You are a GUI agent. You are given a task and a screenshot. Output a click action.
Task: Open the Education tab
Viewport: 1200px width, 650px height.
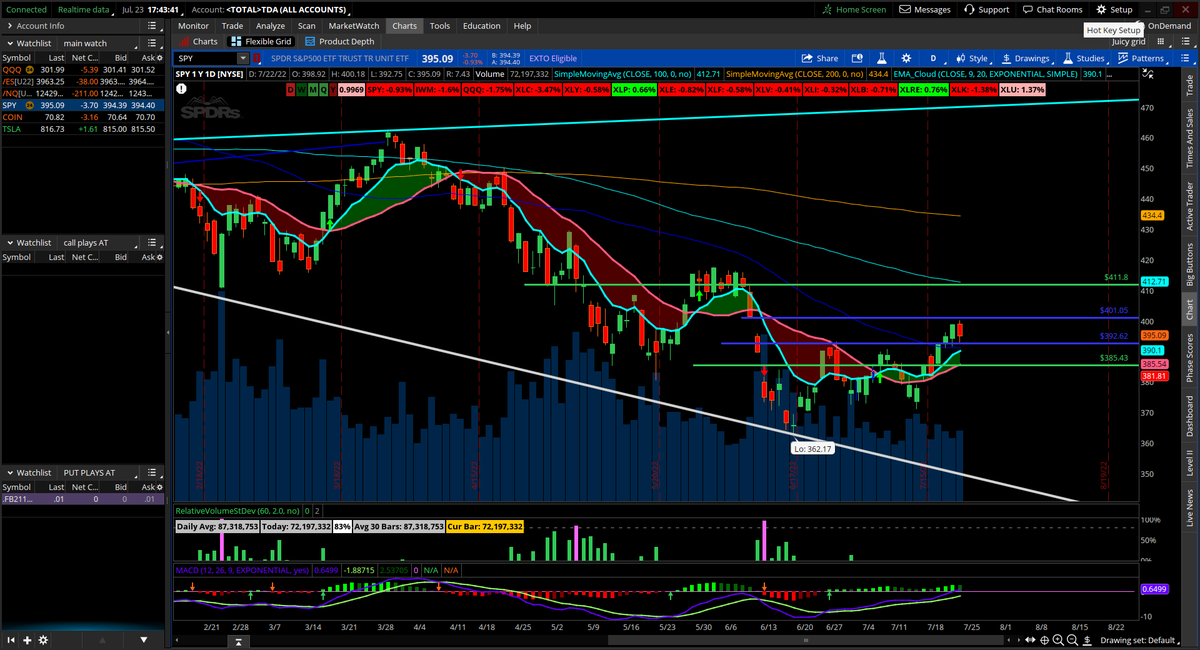coord(482,25)
